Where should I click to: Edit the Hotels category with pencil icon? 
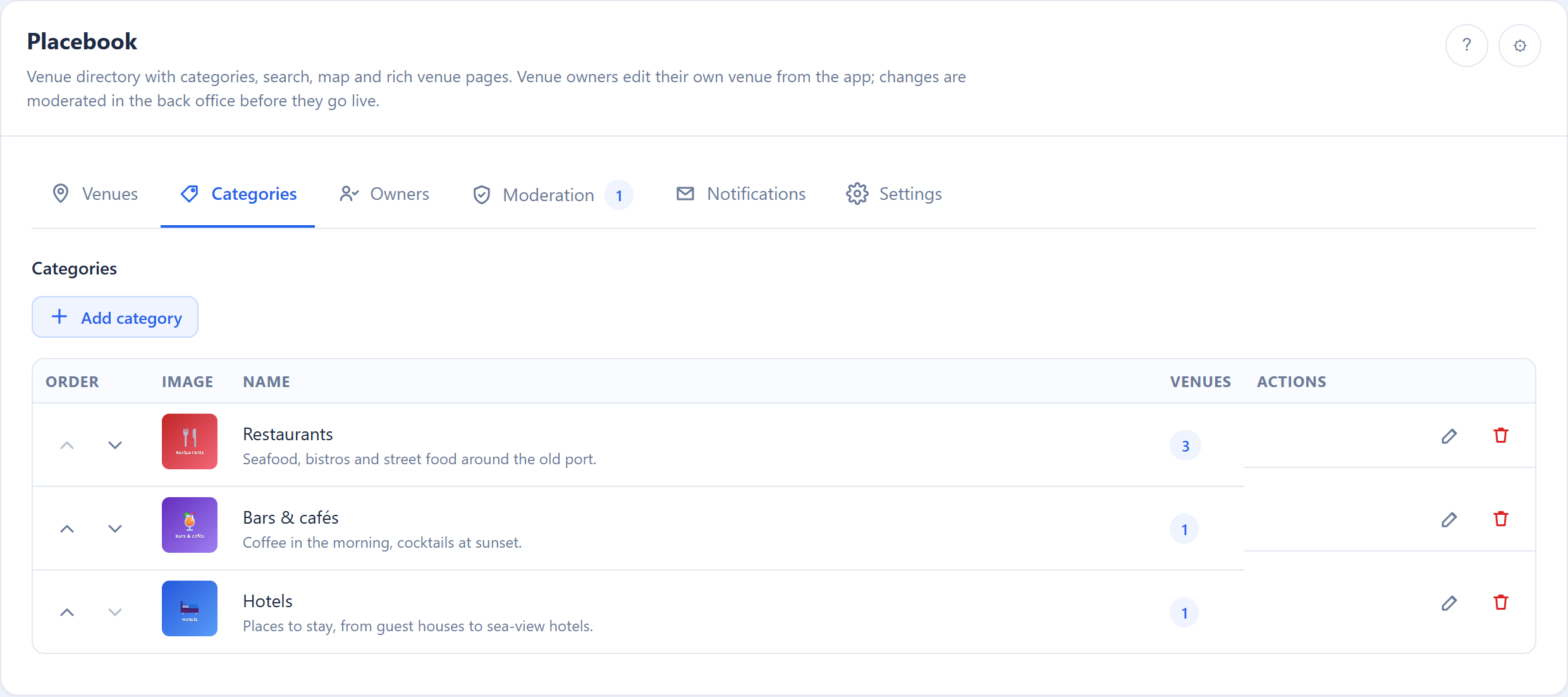1449,603
